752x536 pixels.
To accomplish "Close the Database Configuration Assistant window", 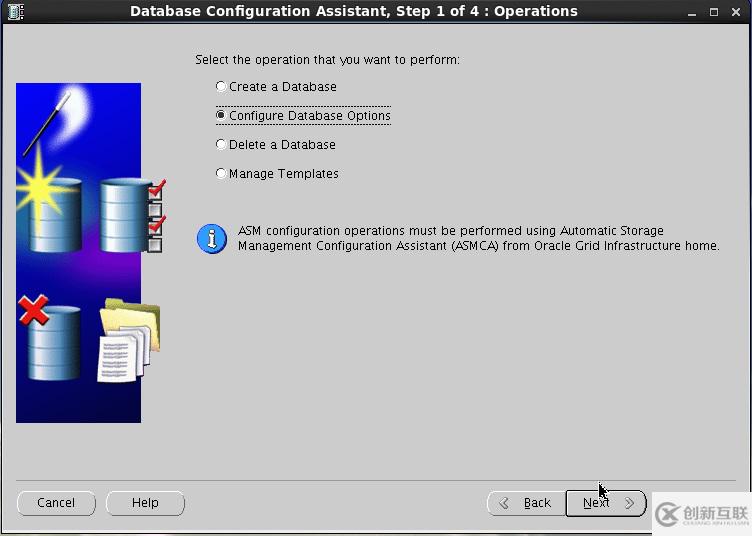I will tap(737, 12).
